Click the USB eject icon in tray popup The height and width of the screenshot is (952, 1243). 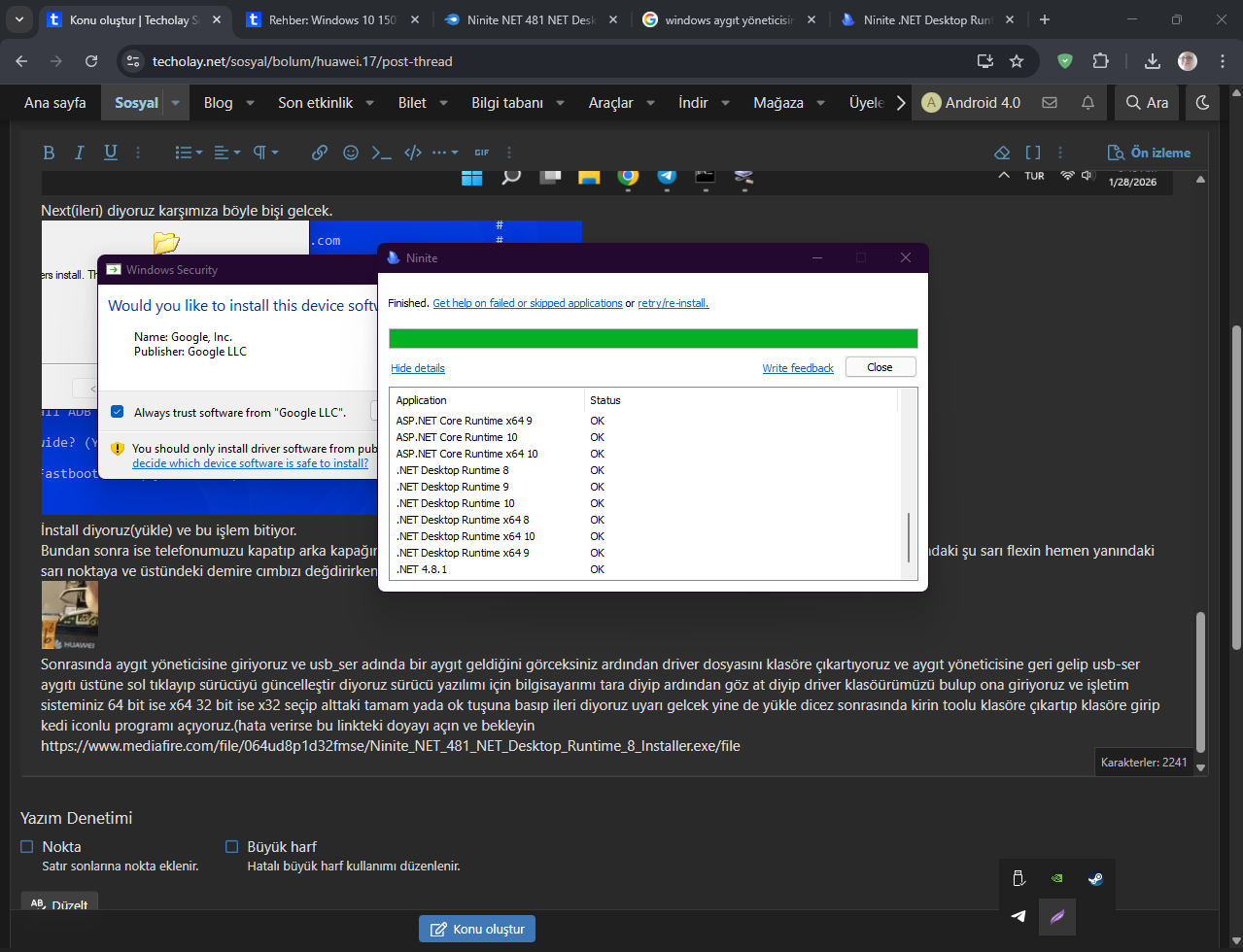pos(1019,878)
